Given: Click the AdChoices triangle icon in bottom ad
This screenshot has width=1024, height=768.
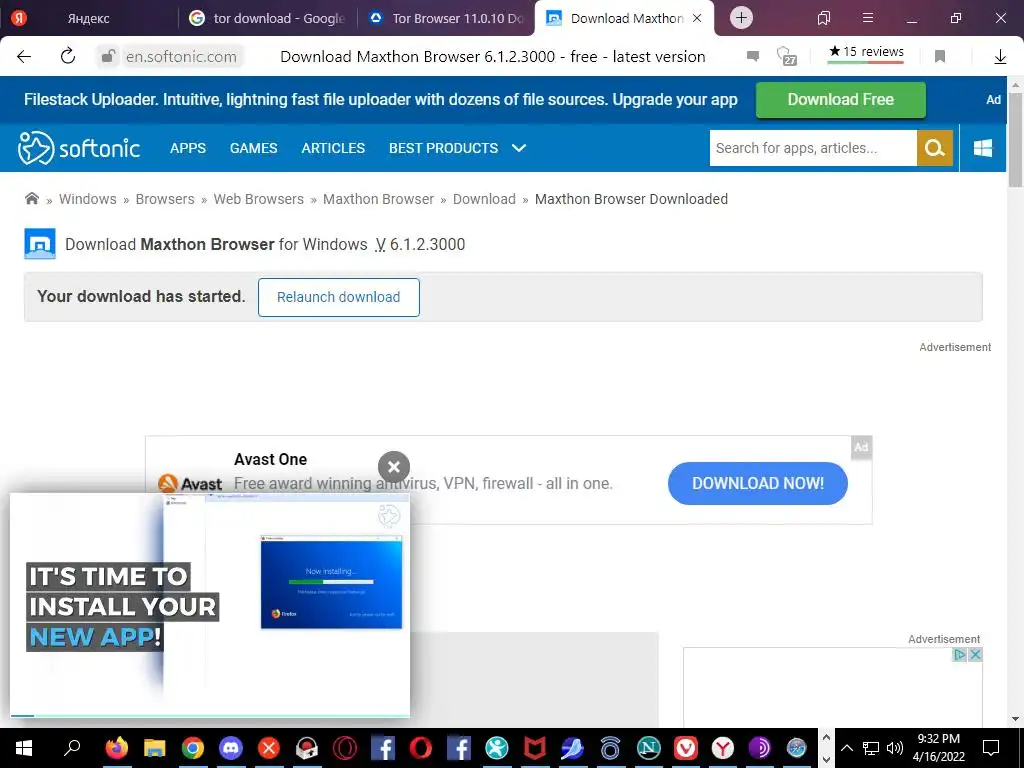Looking at the screenshot, I should (960, 654).
